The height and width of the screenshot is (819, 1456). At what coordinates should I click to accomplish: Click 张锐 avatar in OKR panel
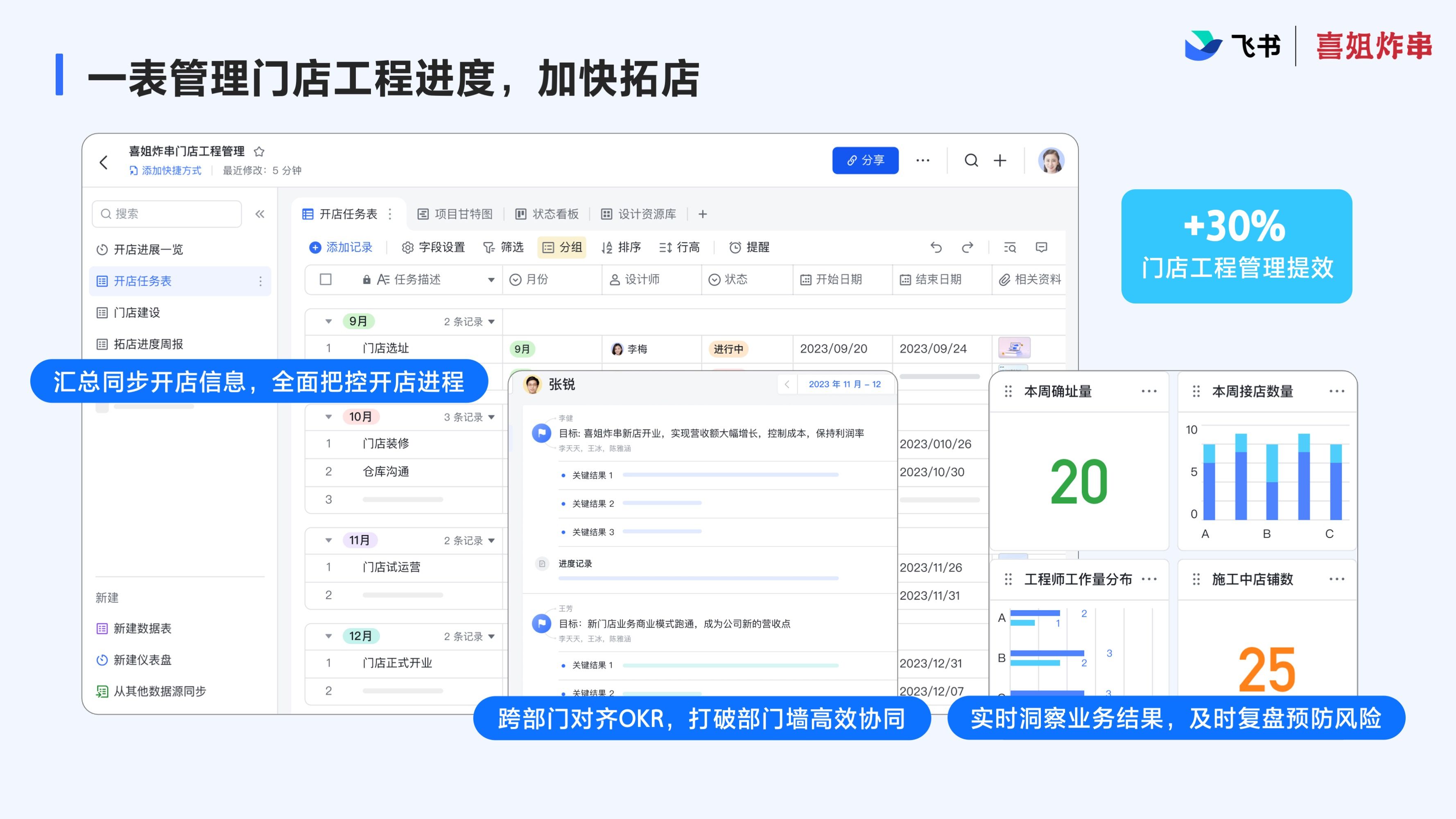[x=532, y=385]
